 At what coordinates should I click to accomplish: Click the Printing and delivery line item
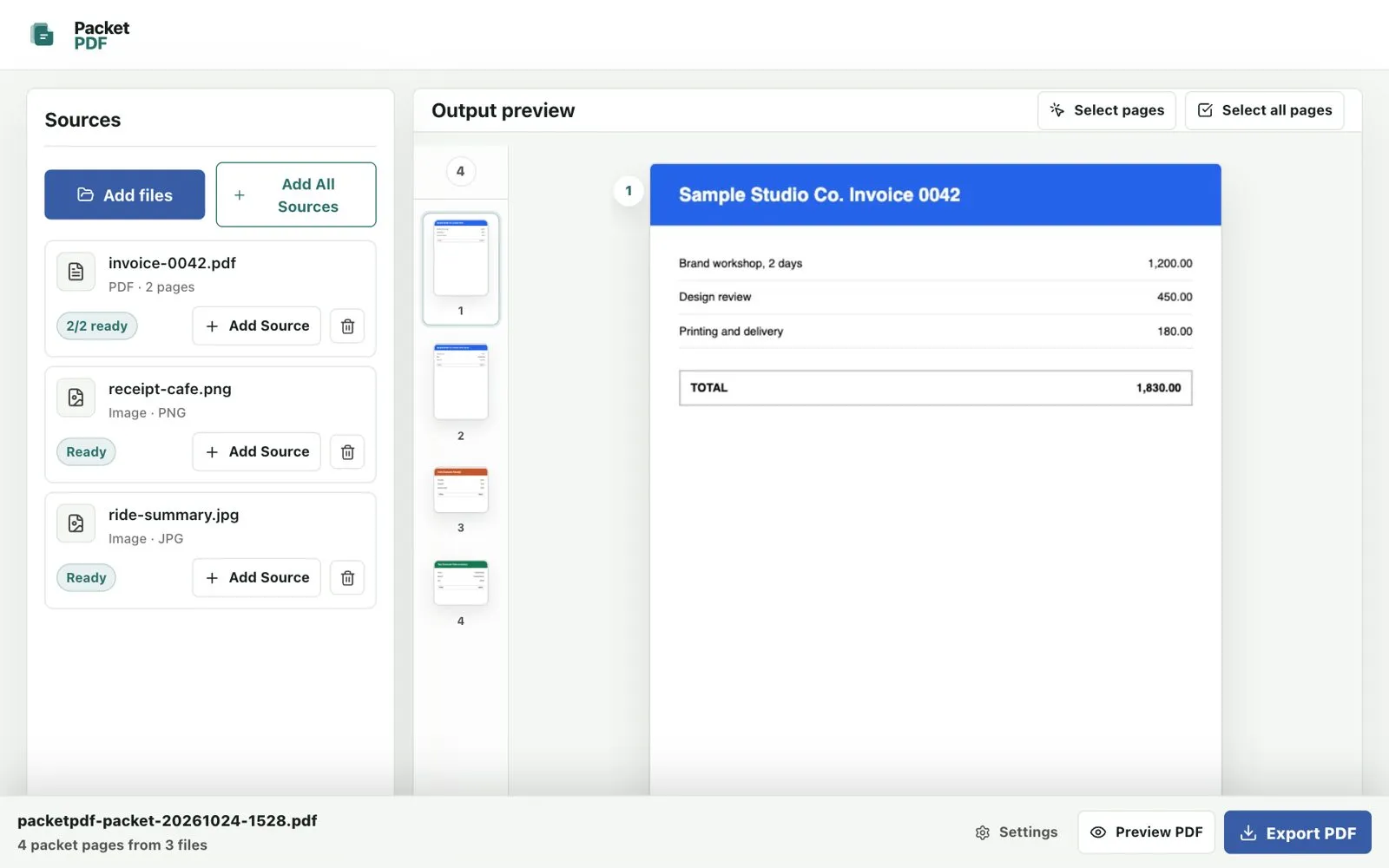pos(935,332)
